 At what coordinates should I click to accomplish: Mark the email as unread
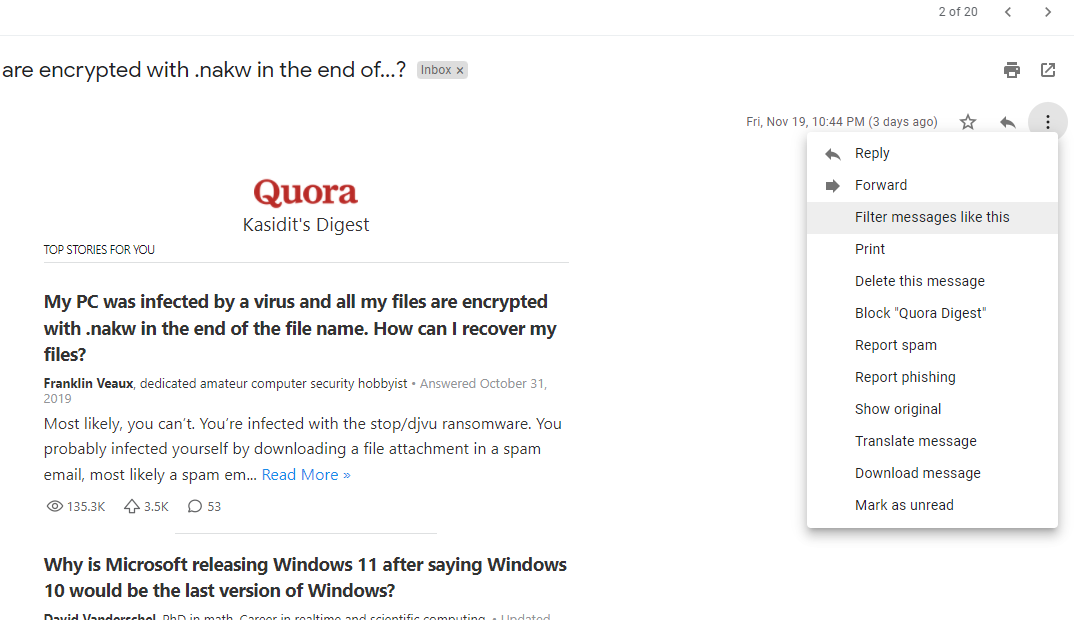[x=904, y=505]
